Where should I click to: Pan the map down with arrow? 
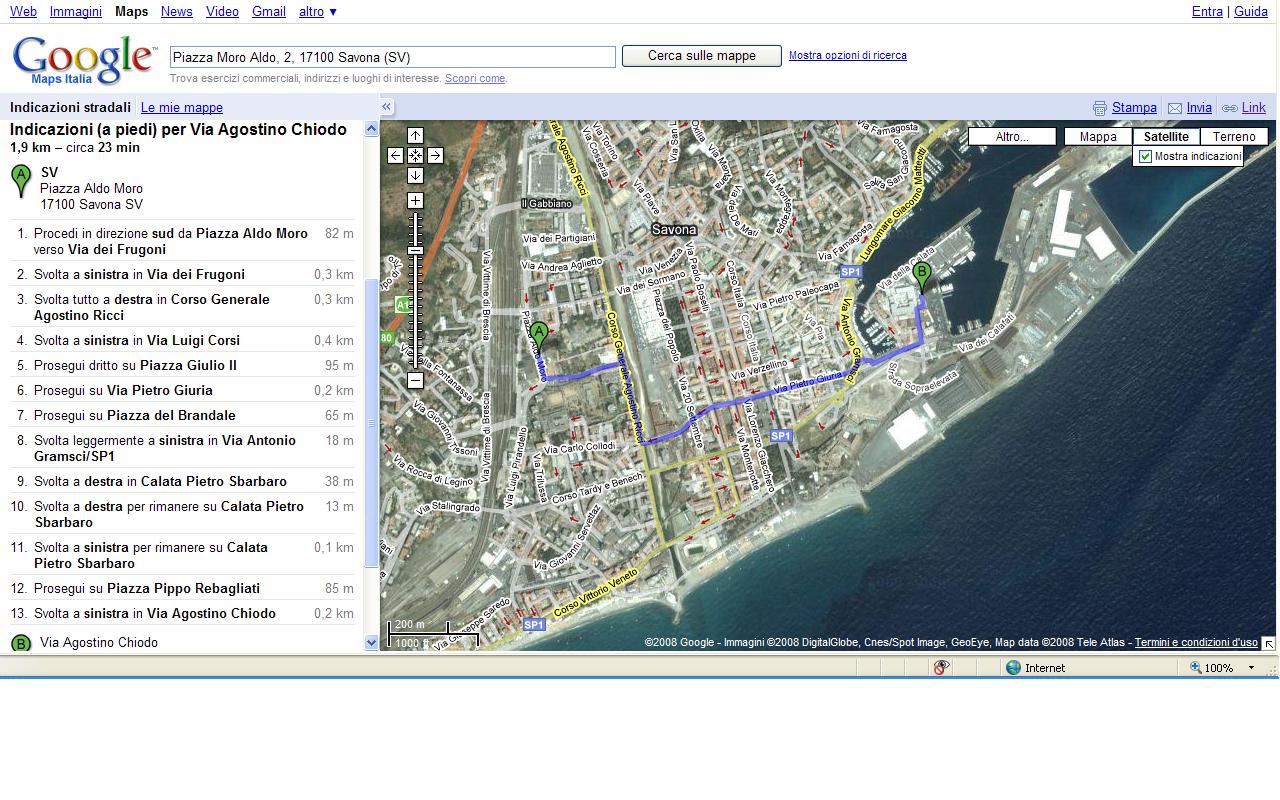pos(415,175)
